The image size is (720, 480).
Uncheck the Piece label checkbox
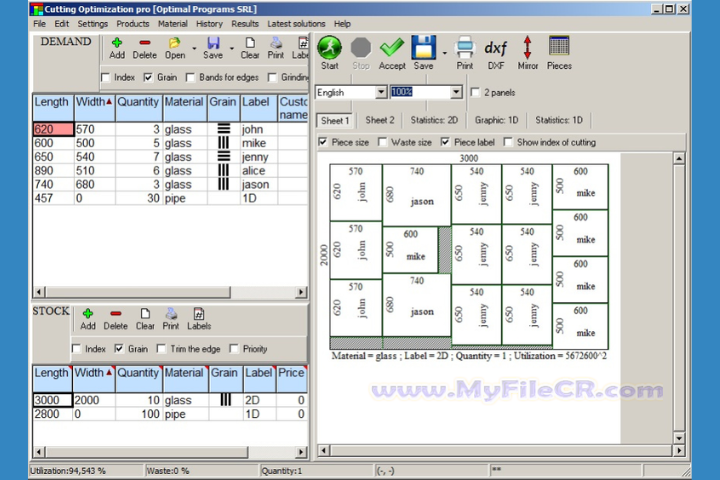pyautogui.click(x=445, y=142)
